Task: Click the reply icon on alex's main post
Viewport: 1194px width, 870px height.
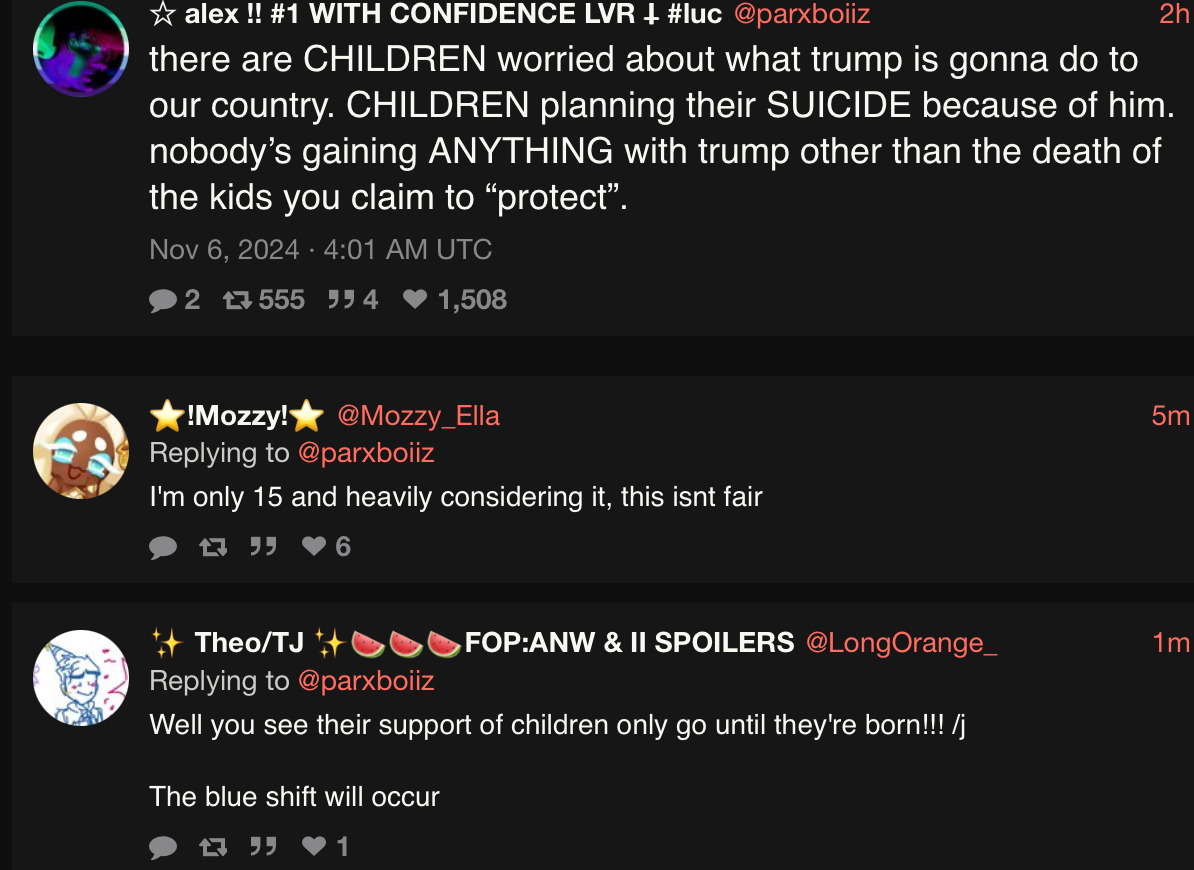Action: coord(163,301)
